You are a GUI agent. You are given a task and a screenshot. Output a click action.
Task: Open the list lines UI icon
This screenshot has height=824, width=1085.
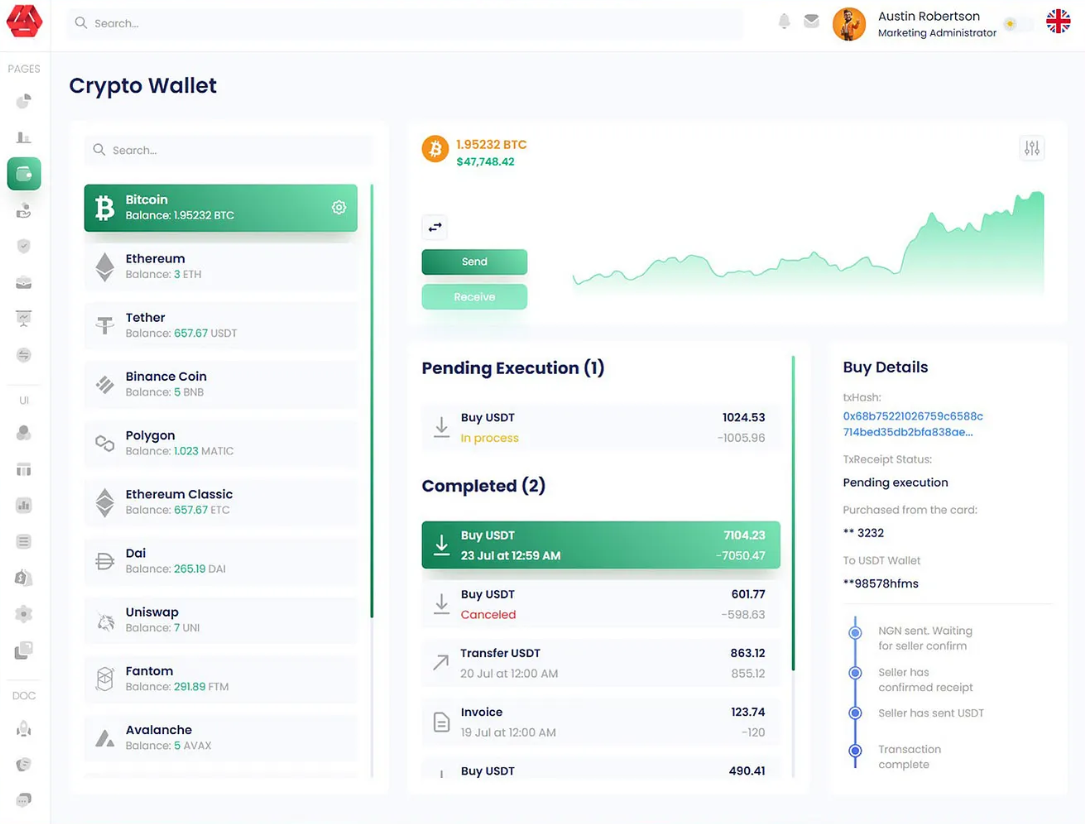point(24,542)
